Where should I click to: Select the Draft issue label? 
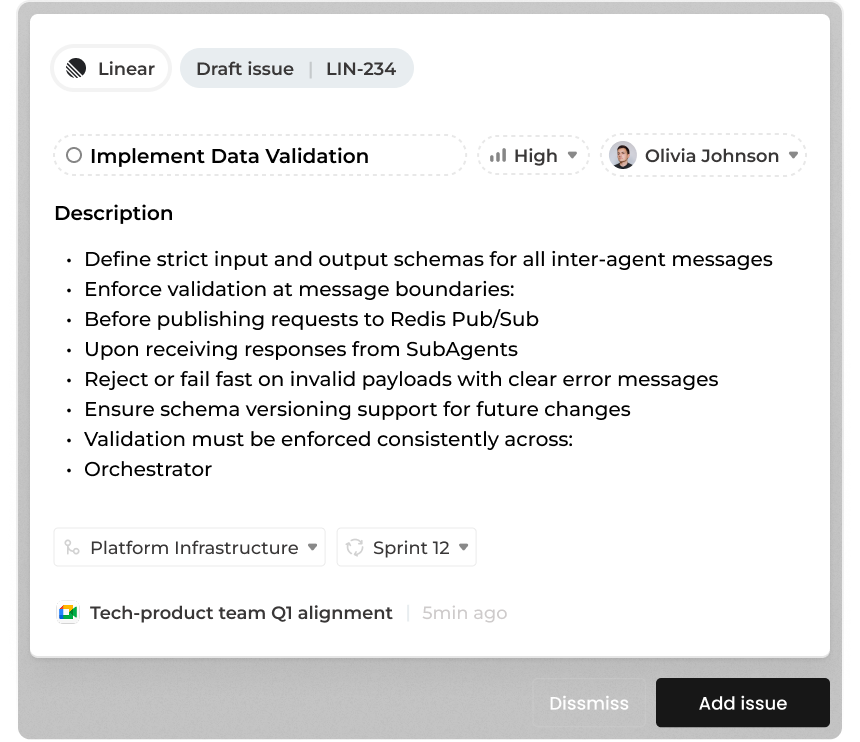[x=245, y=69]
